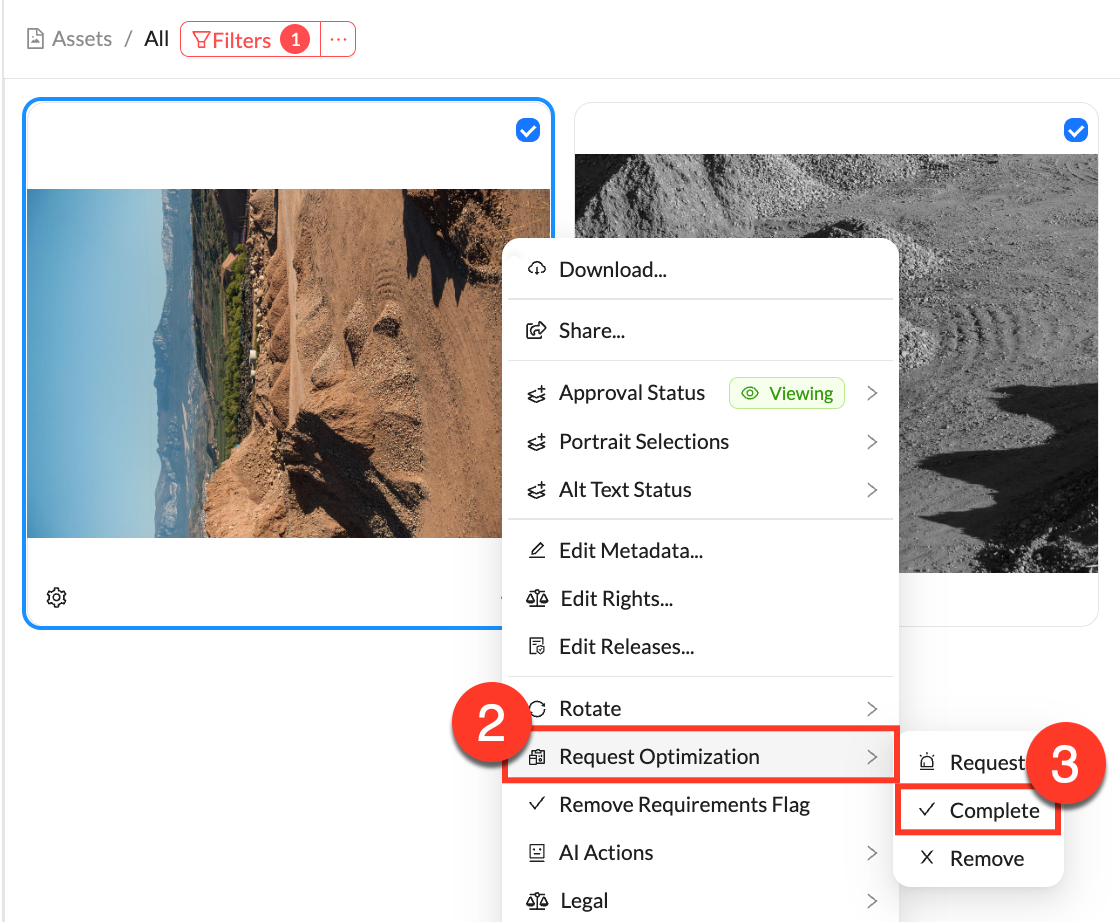
Task: Click the Download cloud icon
Action: pyautogui.click(x=537, y=269)
